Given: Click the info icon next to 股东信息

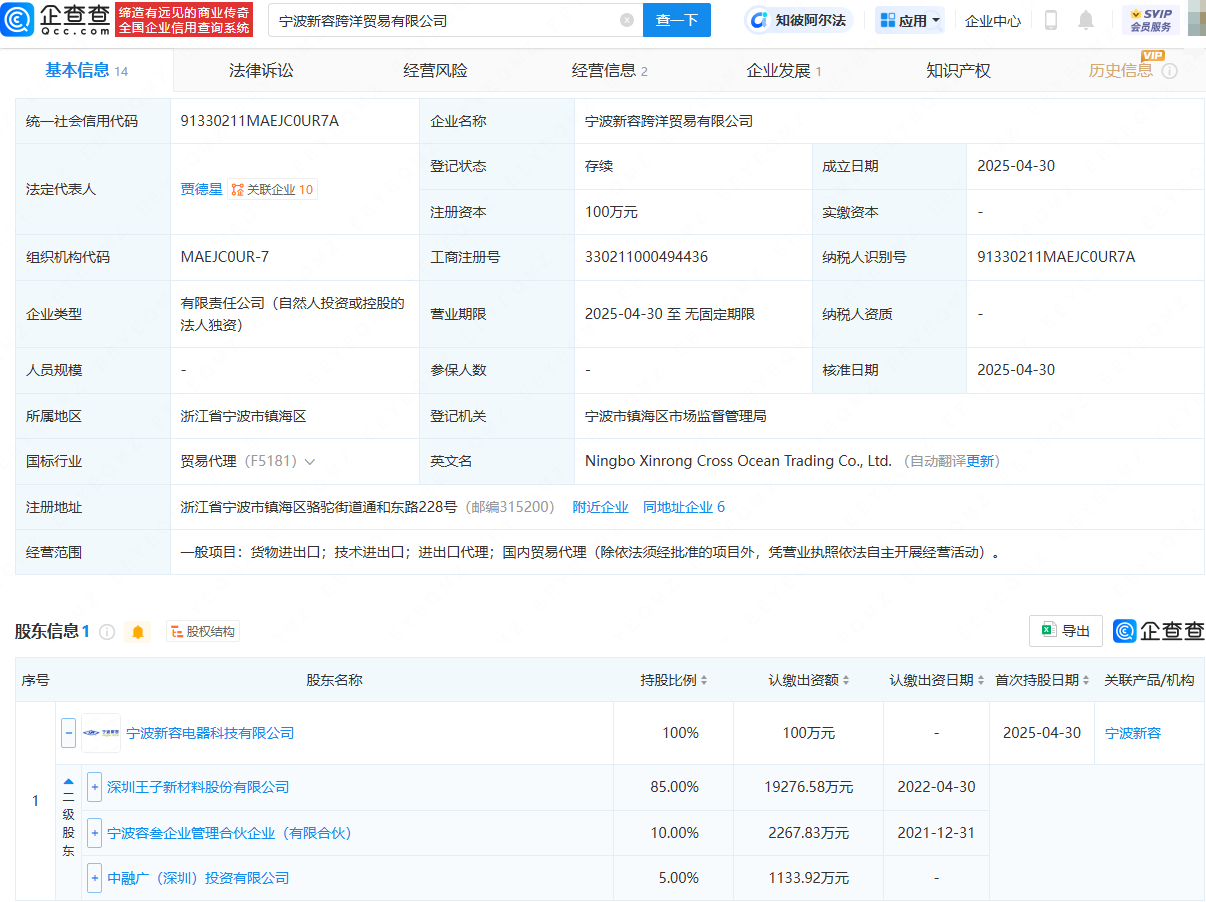Looking at the screenshot, I should tap(107, 632).
